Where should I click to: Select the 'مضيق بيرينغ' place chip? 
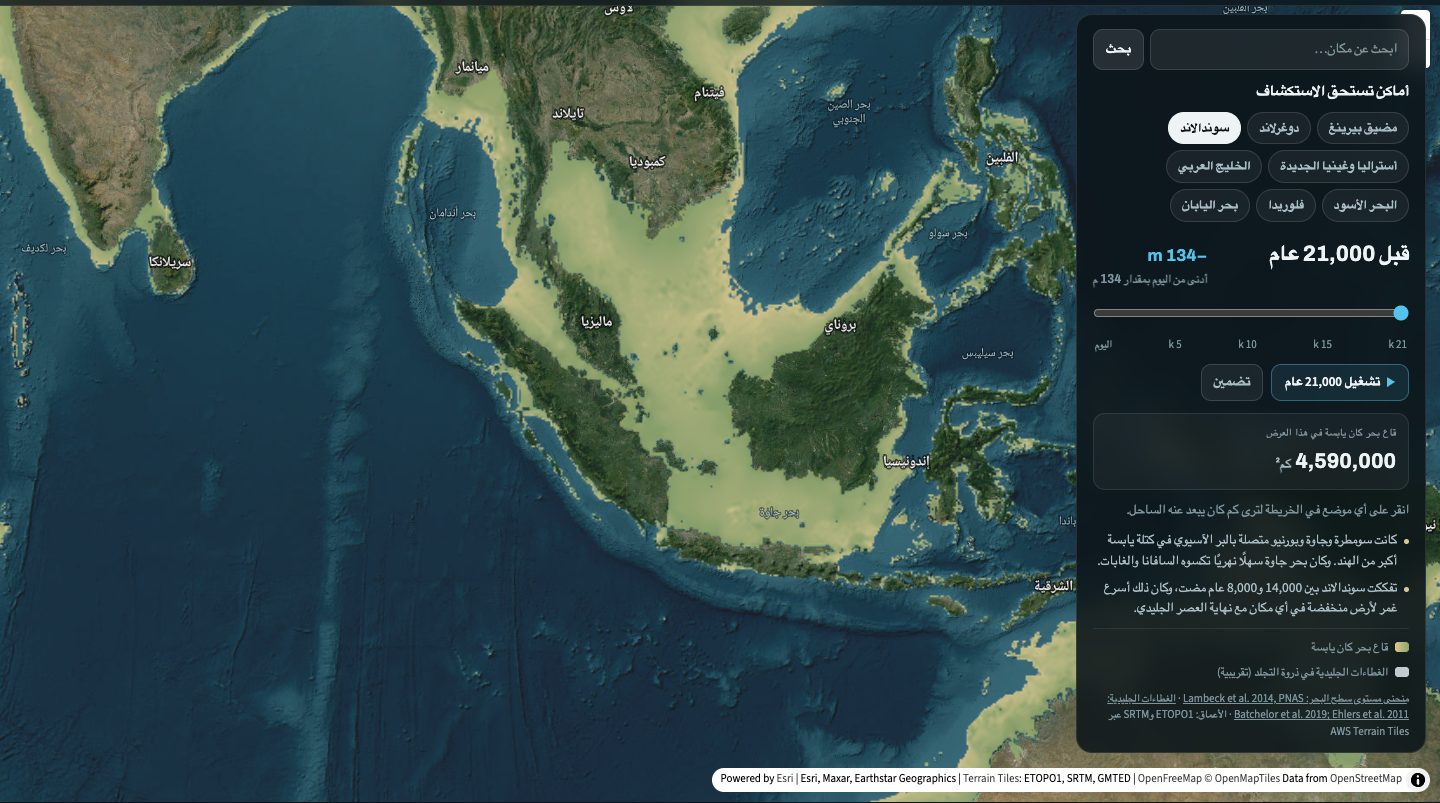[x=1363, y=128]
